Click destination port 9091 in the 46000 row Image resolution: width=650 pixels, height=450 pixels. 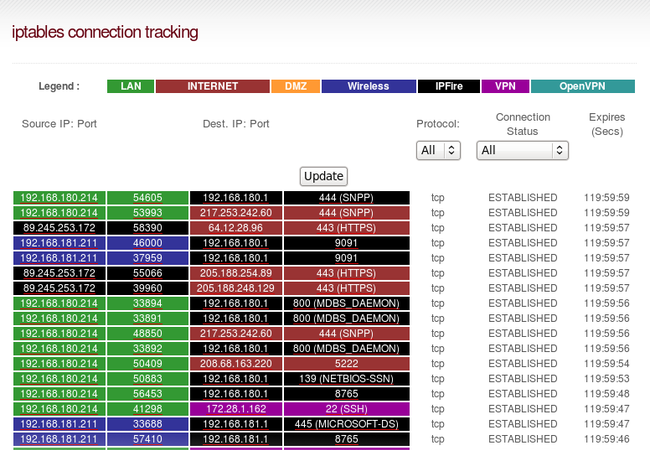tap(347, 243)
